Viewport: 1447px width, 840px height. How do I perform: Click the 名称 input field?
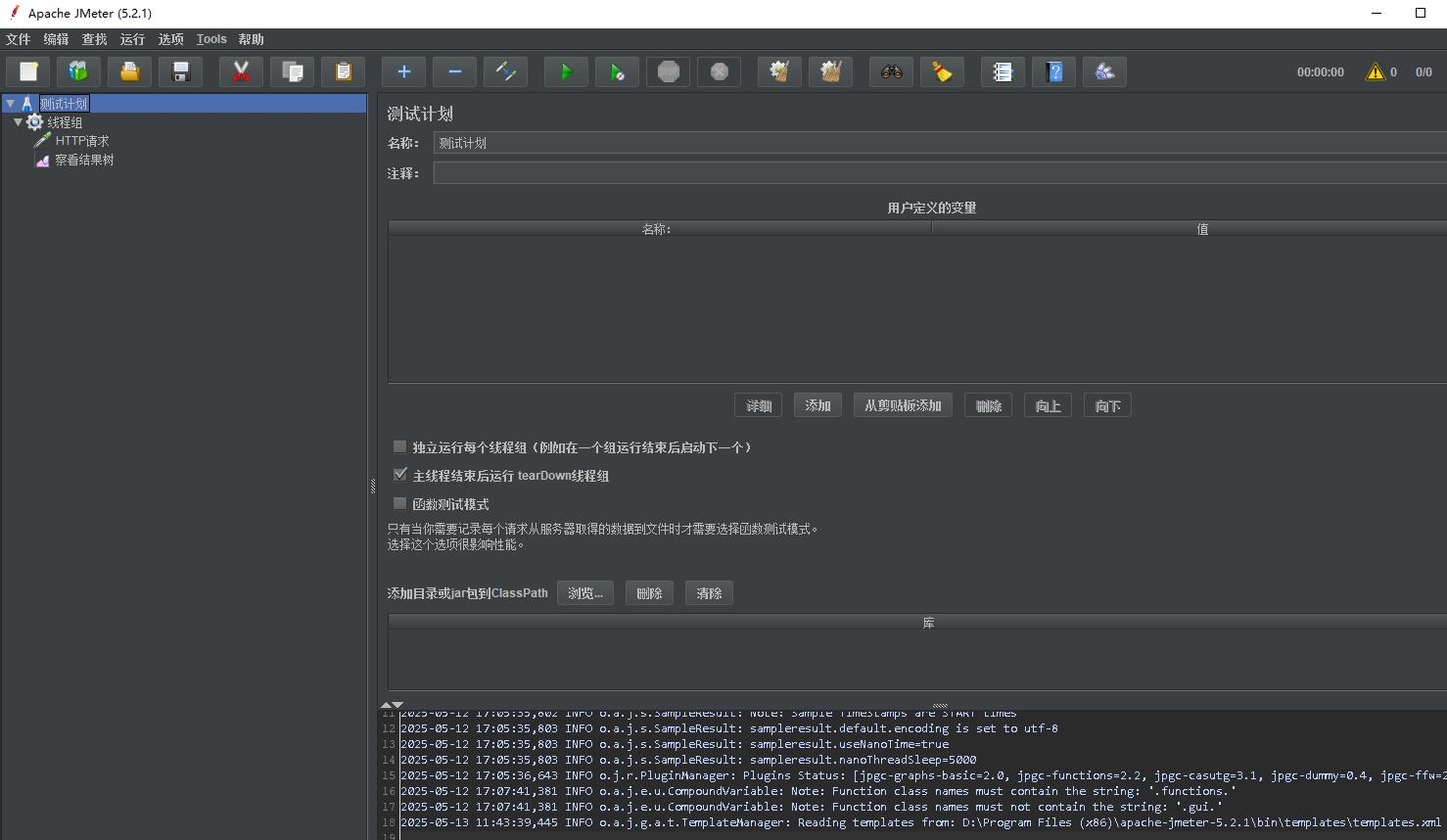click(940, 143)
